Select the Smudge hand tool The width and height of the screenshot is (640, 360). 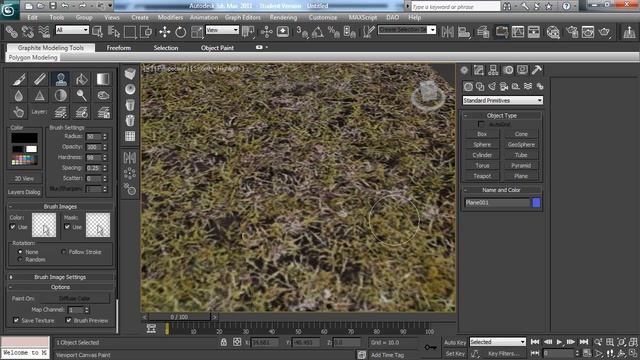18,112
